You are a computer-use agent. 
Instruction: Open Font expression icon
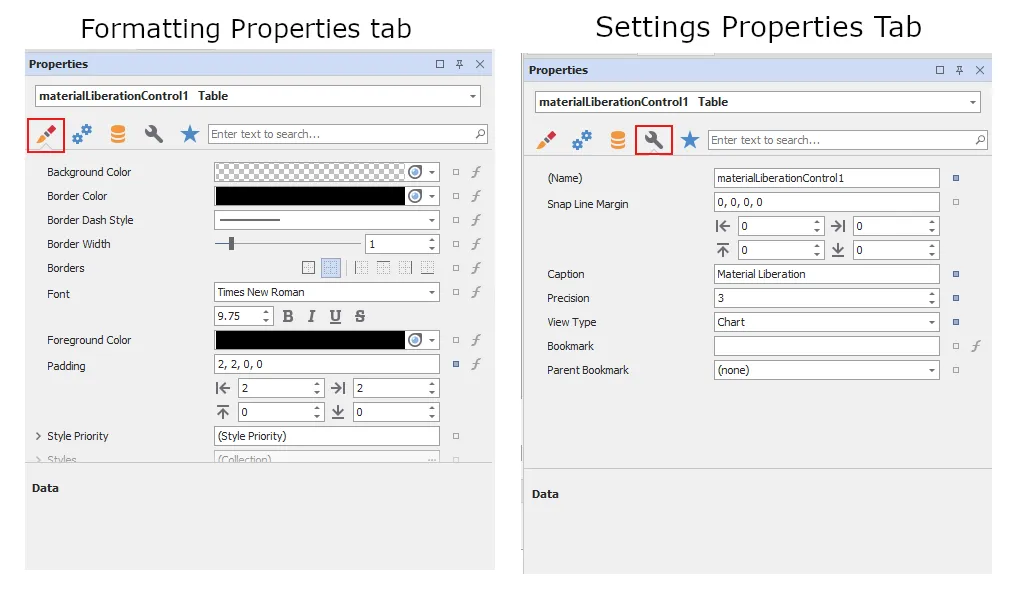point(476,292)
